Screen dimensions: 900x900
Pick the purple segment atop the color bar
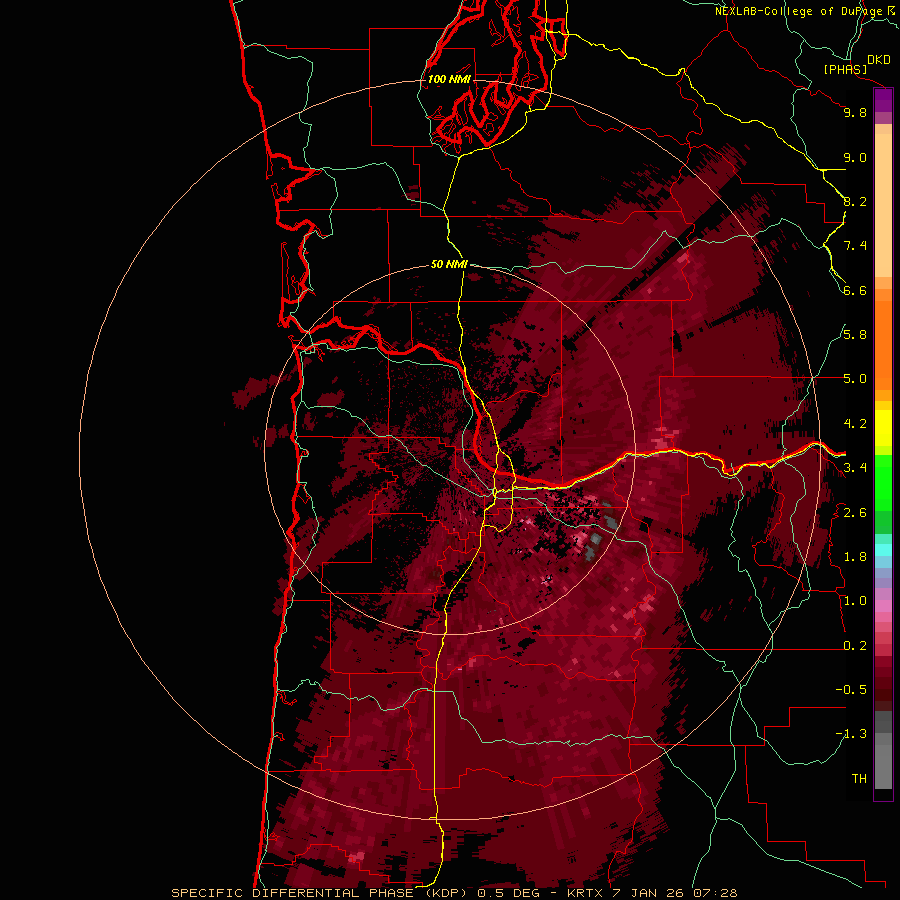coord(883,101)
